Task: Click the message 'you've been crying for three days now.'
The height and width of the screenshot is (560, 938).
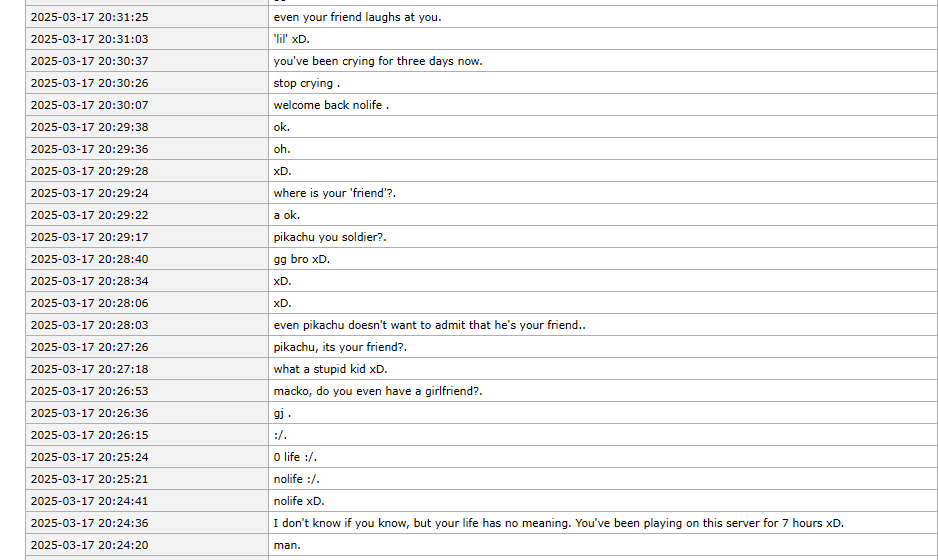Action: tap(378, 61)
